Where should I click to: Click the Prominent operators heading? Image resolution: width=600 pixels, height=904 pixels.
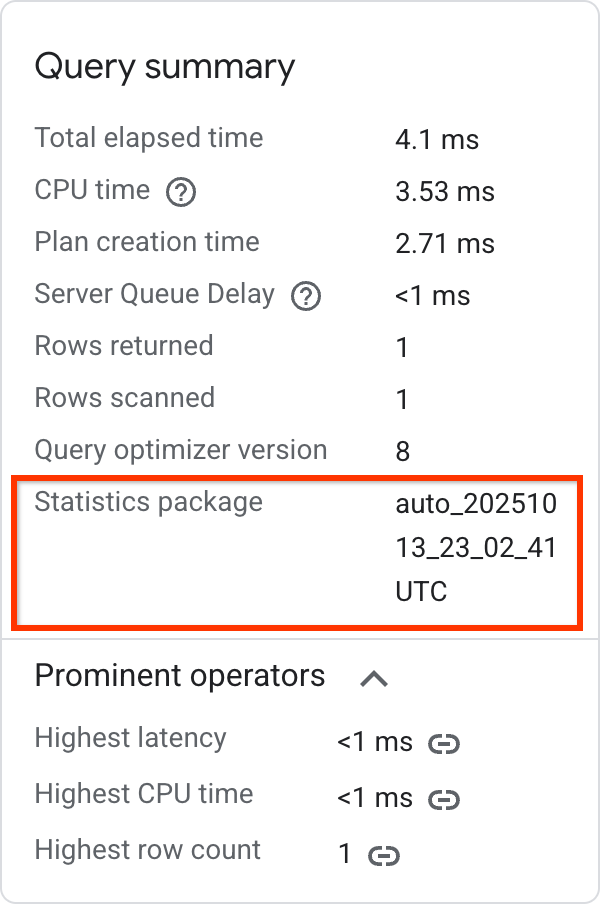coord(180,675)
